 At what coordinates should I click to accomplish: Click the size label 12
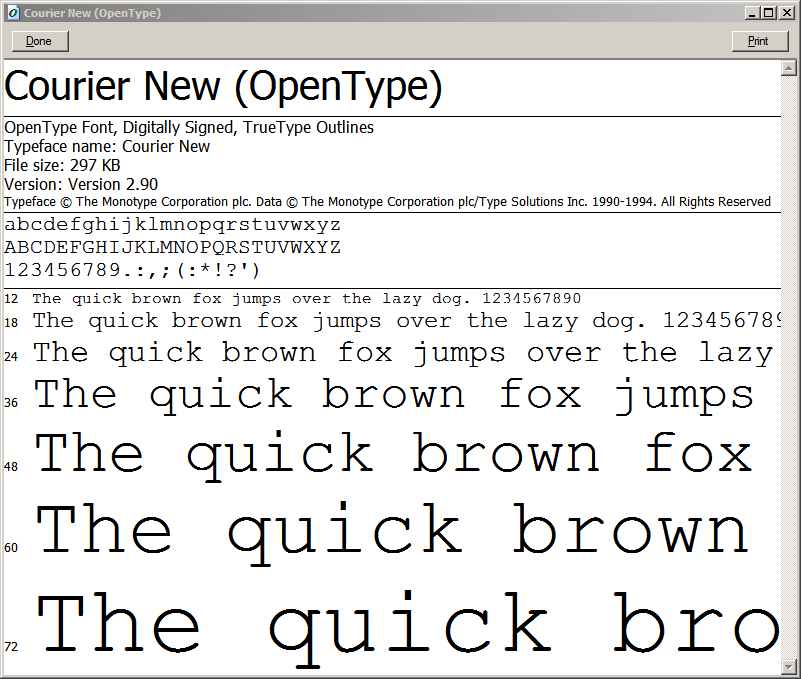point(11,299)
